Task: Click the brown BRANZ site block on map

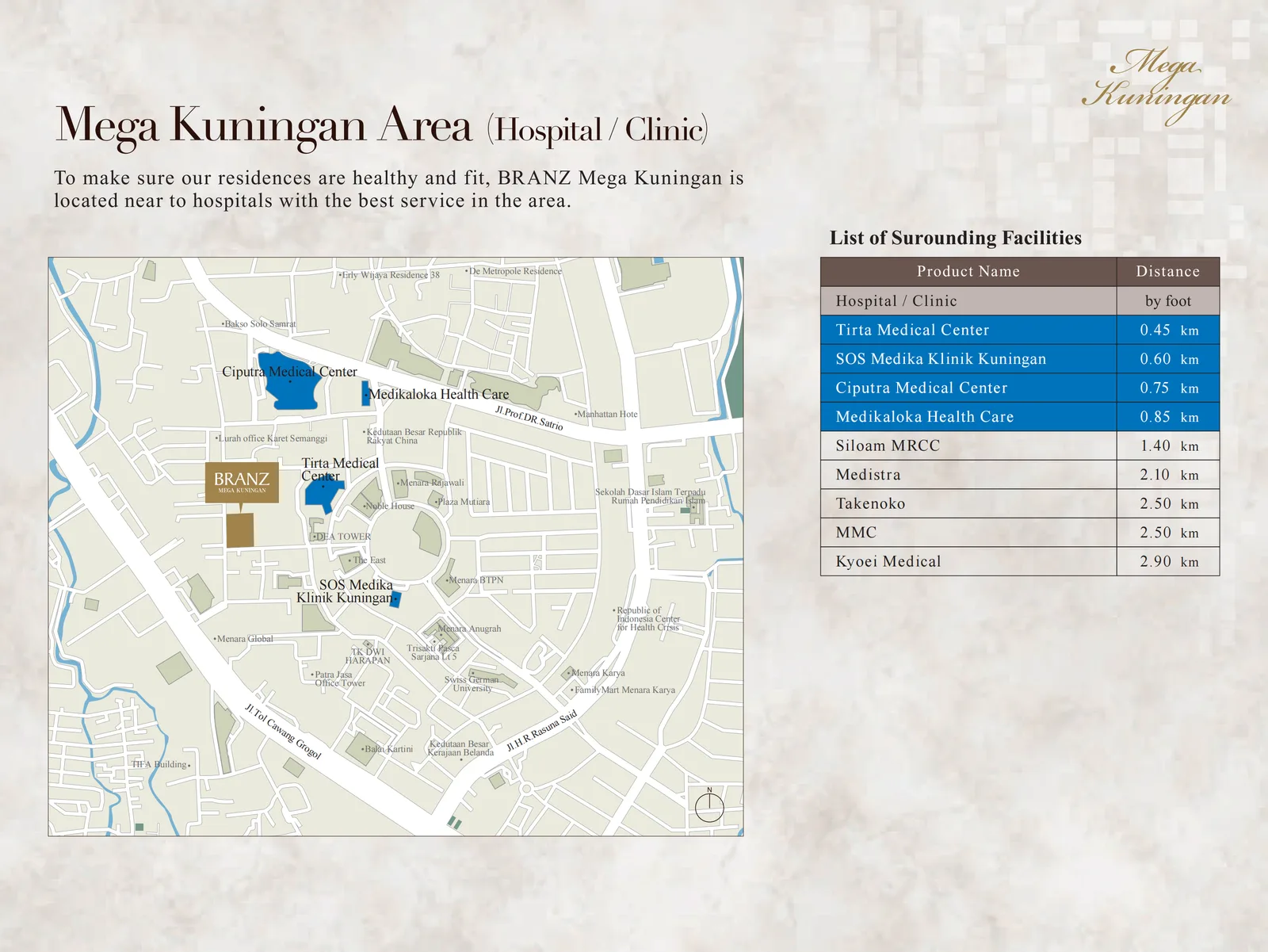Action: click(x=240, y=530)
